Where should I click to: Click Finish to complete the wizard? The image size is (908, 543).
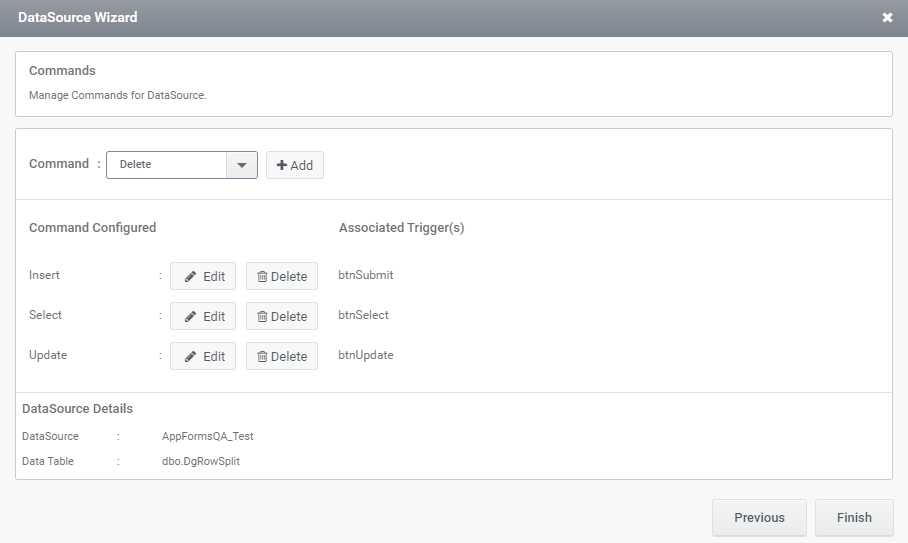coord(854,518)
